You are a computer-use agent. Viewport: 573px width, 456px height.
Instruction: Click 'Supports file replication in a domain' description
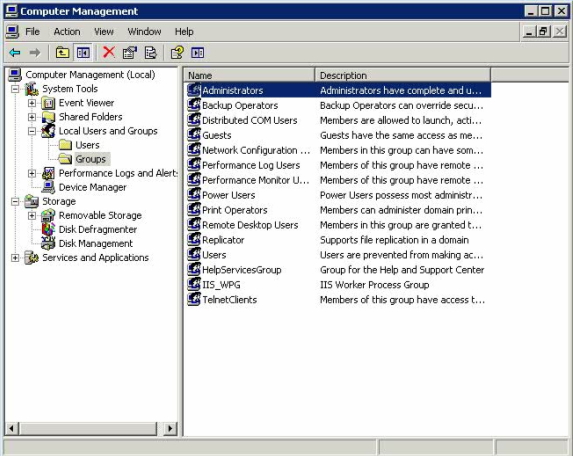[394, 240]
